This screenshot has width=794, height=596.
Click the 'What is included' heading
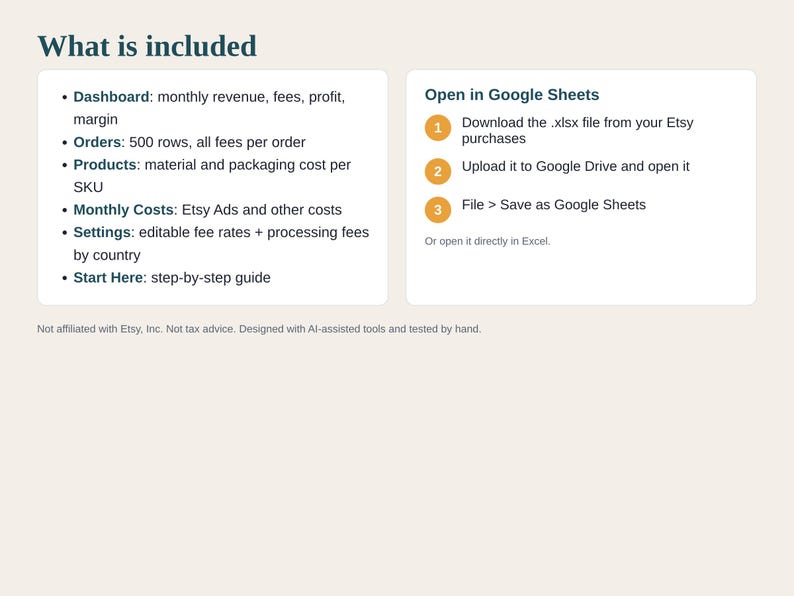[x=147, y=46]
